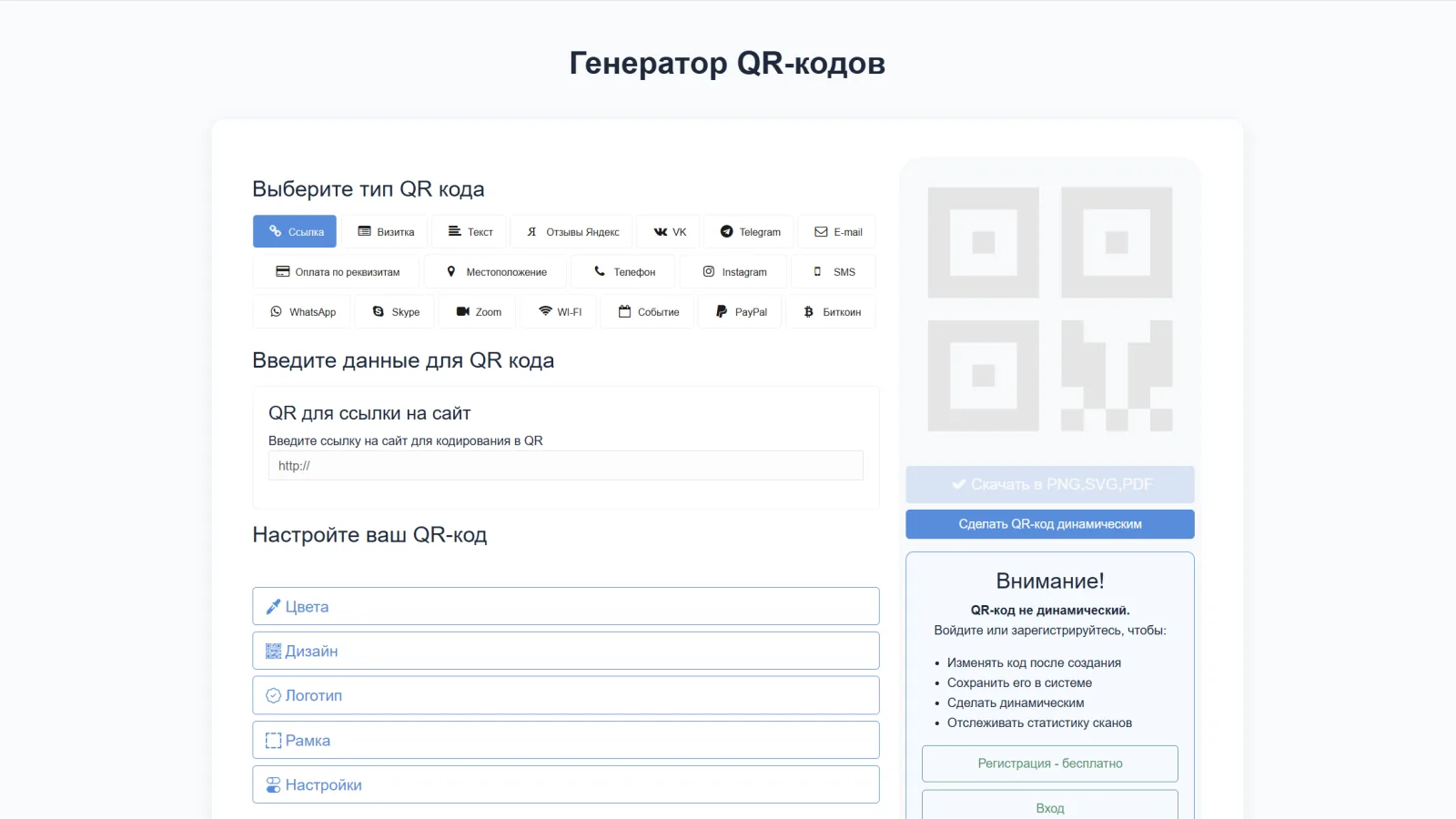The height and width of the screenshot is (819, 1456).
Task: Click Сделать QR-код динамическим button
Action: pos(1049,523)
